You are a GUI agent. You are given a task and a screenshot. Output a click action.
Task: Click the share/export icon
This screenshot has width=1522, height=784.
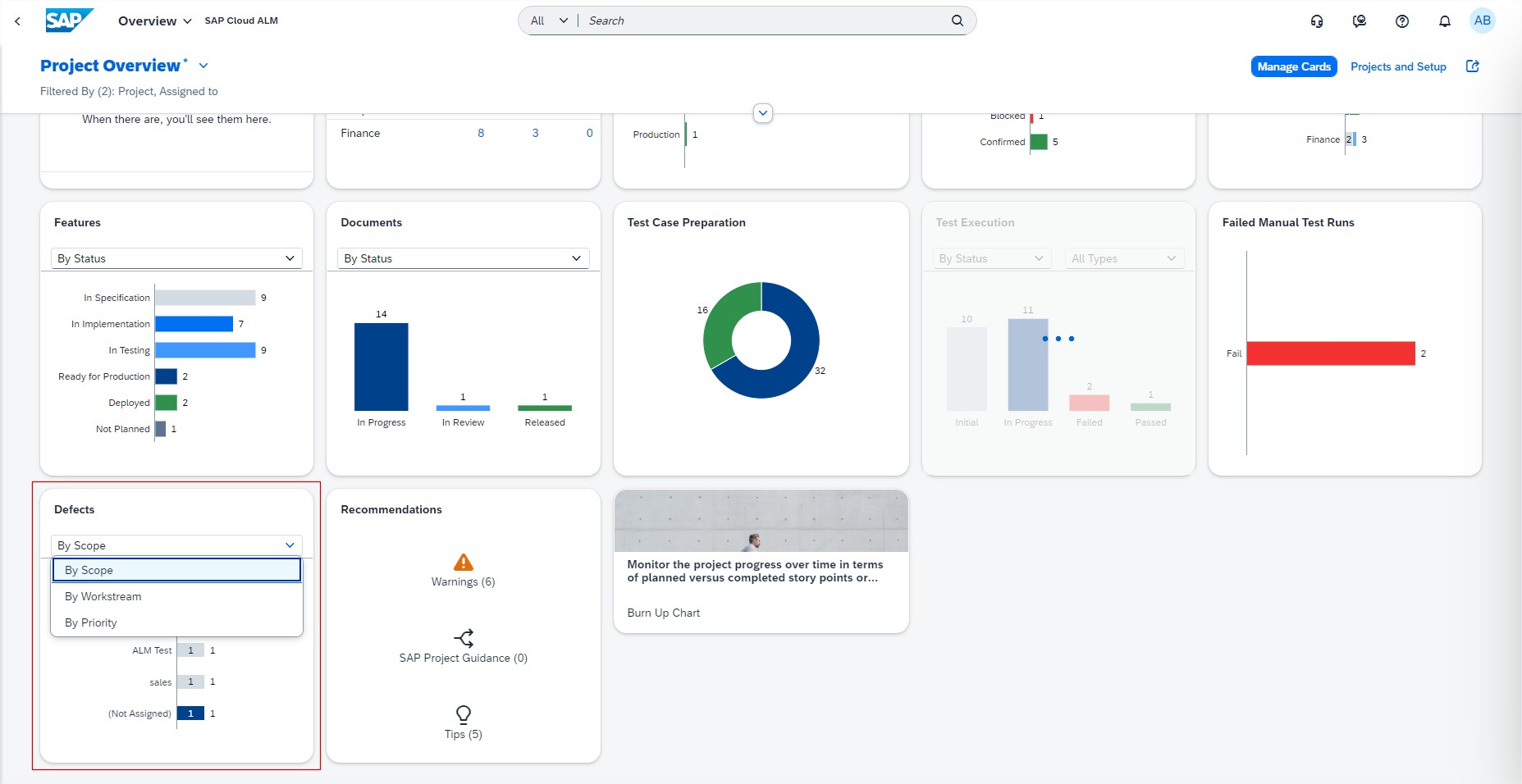(x=1473, y=66)
